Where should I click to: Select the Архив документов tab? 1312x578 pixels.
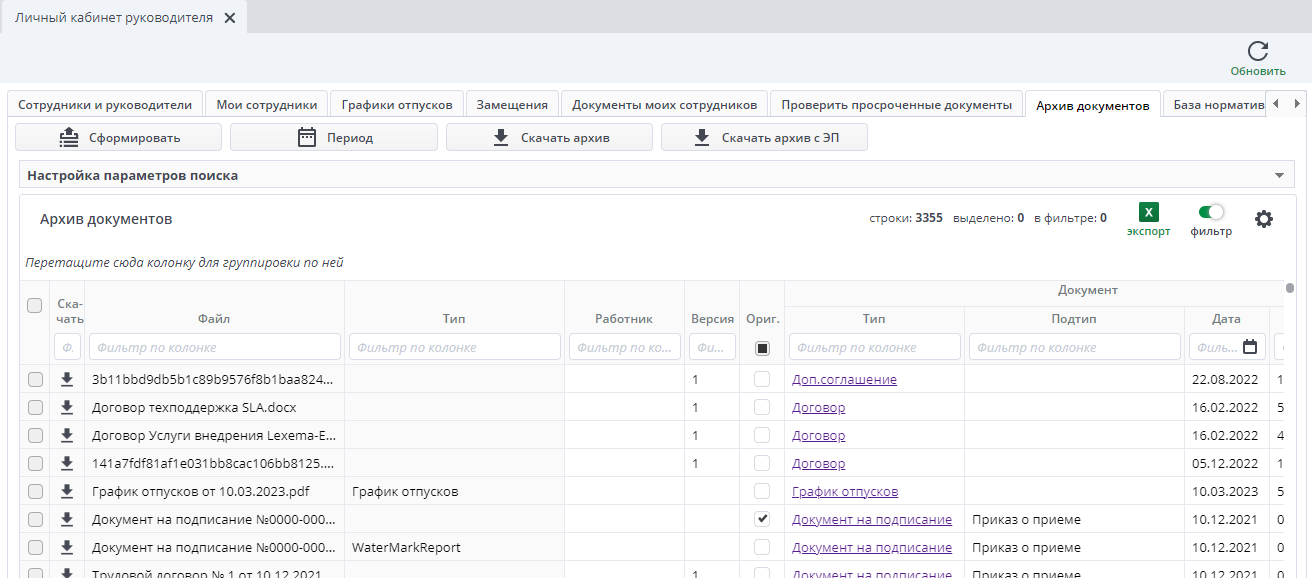[1093, 104]
